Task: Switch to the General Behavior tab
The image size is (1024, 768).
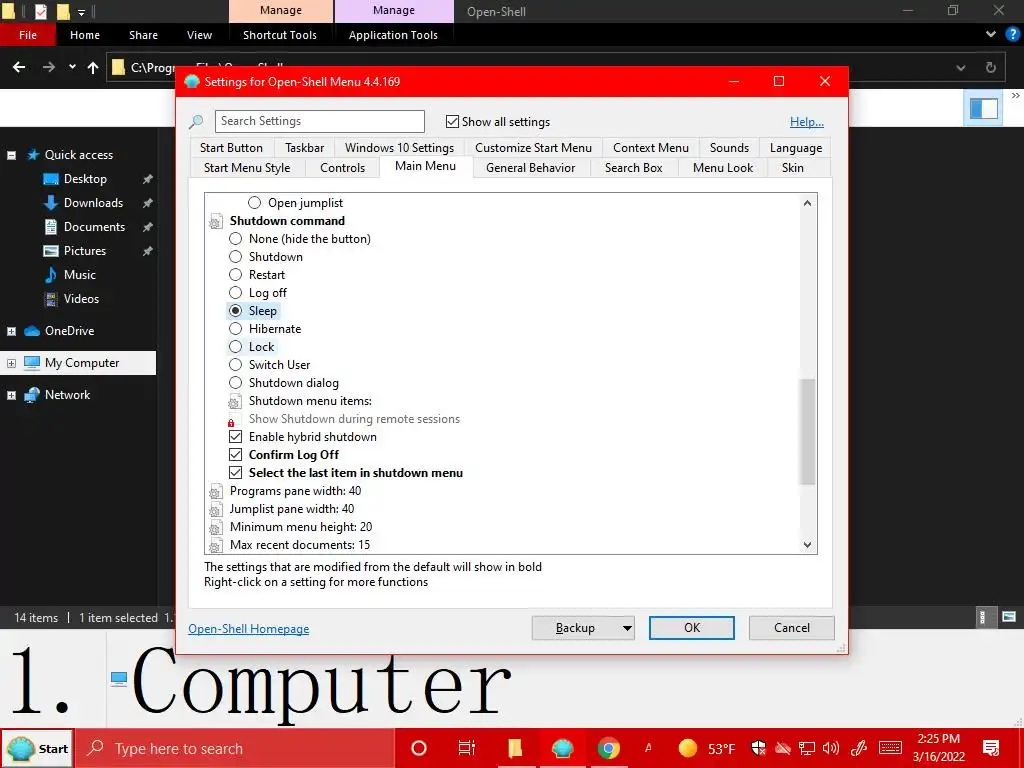Action: [530, 168]
